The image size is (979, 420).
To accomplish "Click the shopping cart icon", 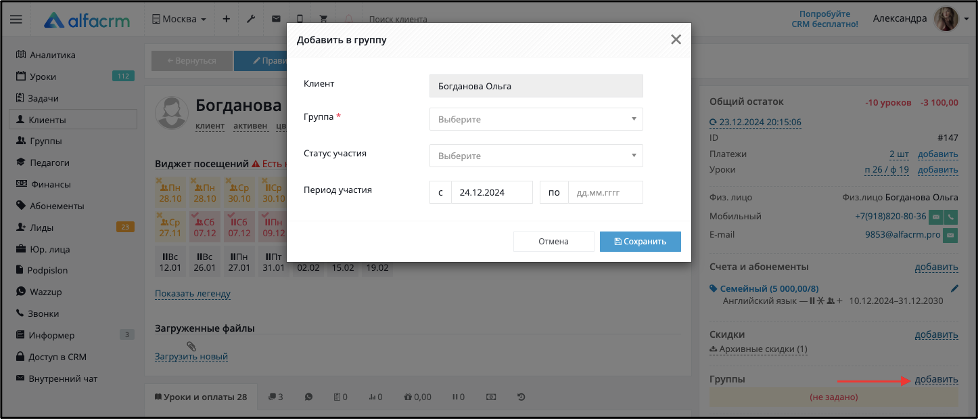I will 323,19.
